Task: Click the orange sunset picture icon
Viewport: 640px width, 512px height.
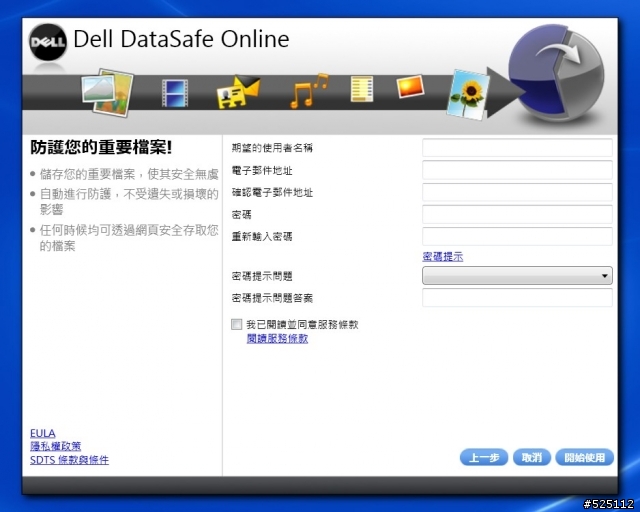Action: click(x=410, y=87)
